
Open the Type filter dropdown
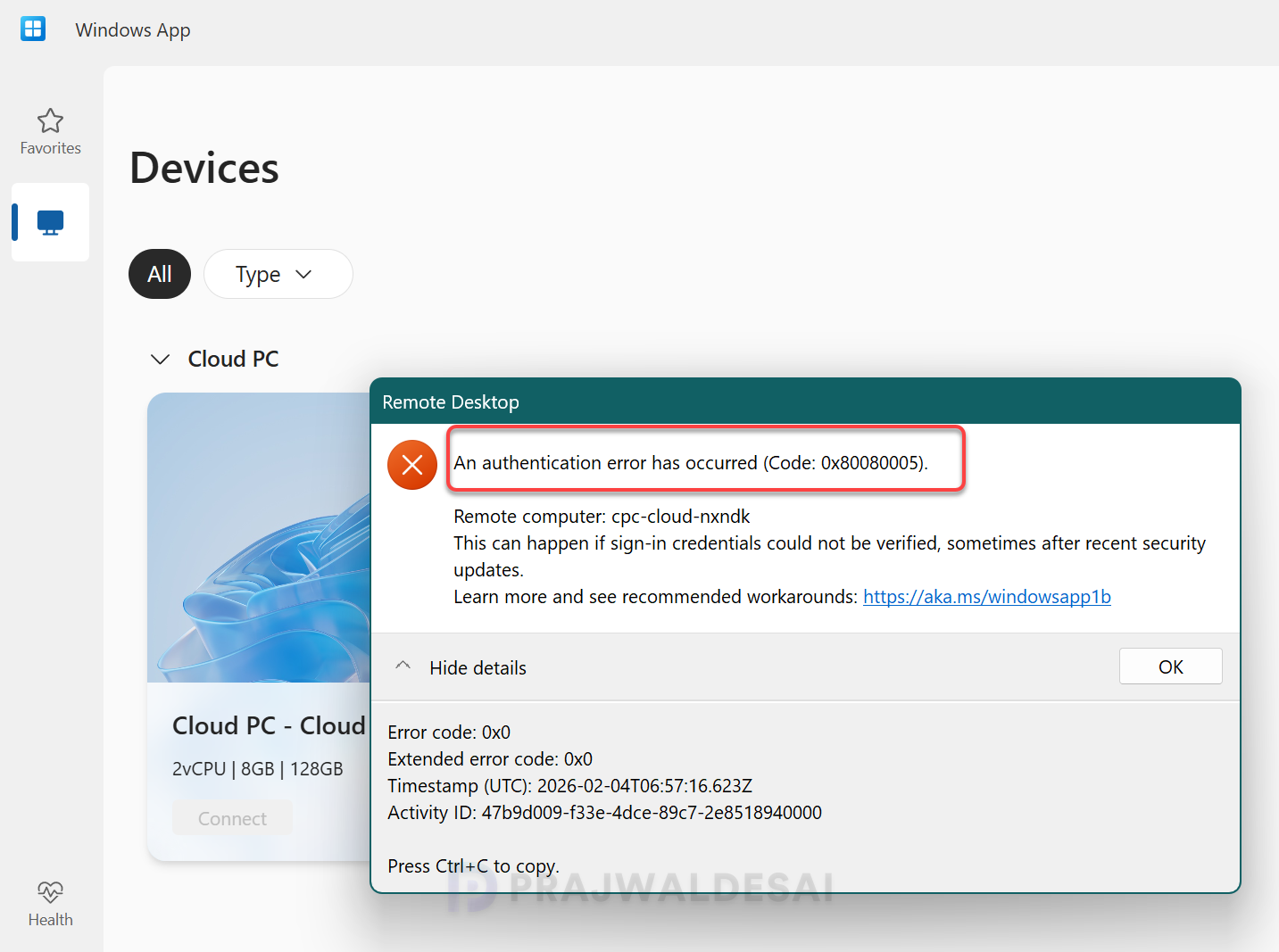point(278,274)
